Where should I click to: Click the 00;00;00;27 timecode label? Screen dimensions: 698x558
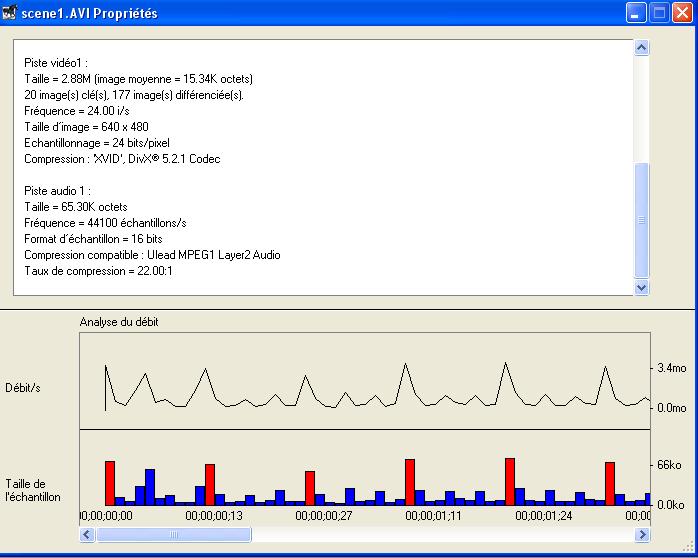coord(324,516)
